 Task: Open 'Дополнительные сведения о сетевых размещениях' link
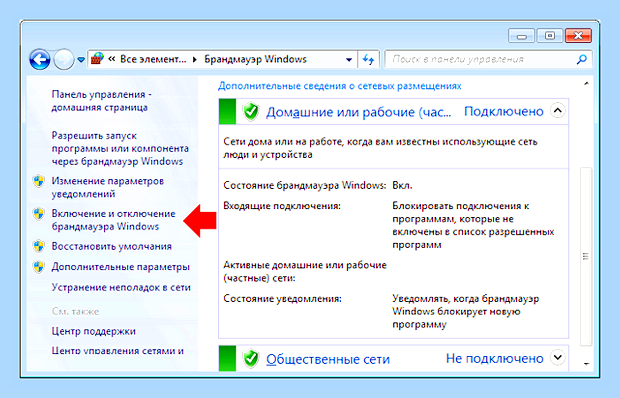pyautogui.click(x=340, y=86)
